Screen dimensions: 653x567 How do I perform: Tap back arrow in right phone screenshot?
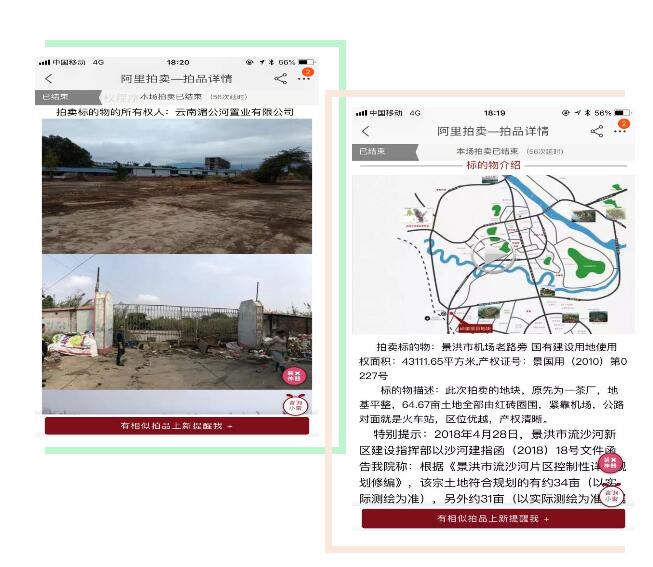click(366, 131)
